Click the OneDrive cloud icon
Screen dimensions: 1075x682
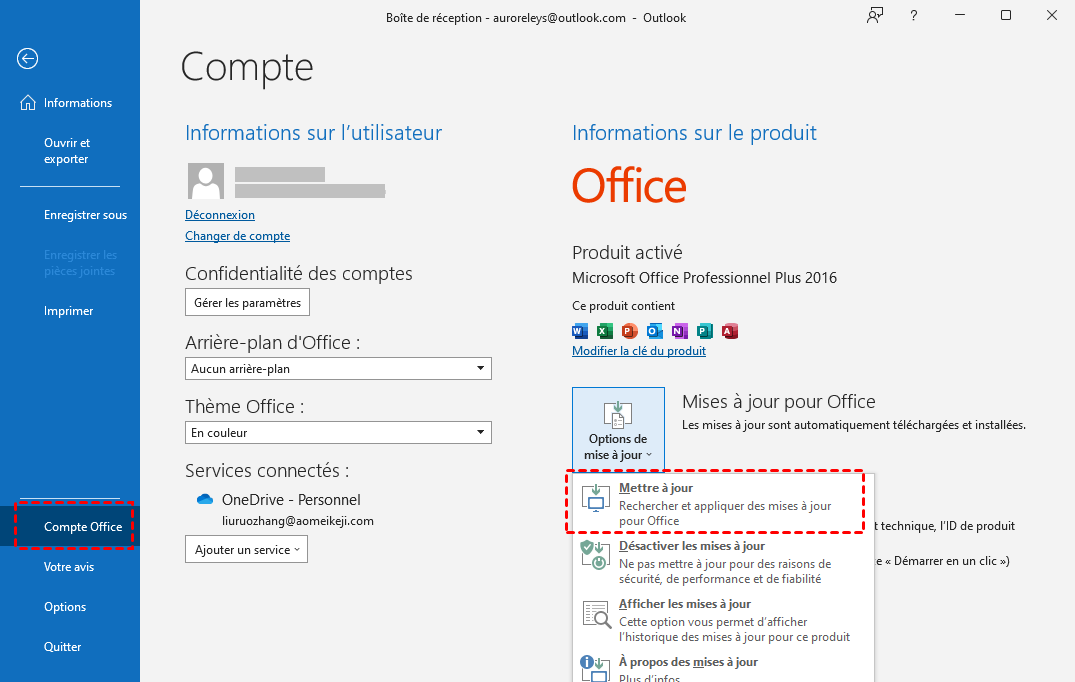[x=205, y=499]
